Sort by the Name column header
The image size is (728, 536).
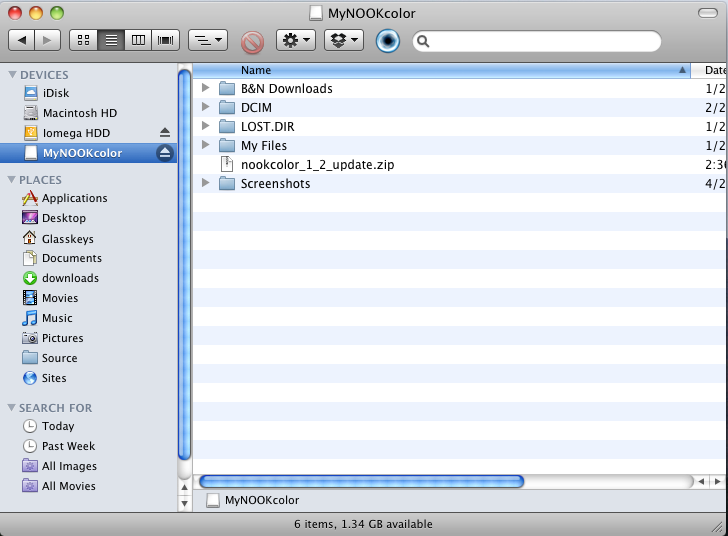click(x=440, y=70)
